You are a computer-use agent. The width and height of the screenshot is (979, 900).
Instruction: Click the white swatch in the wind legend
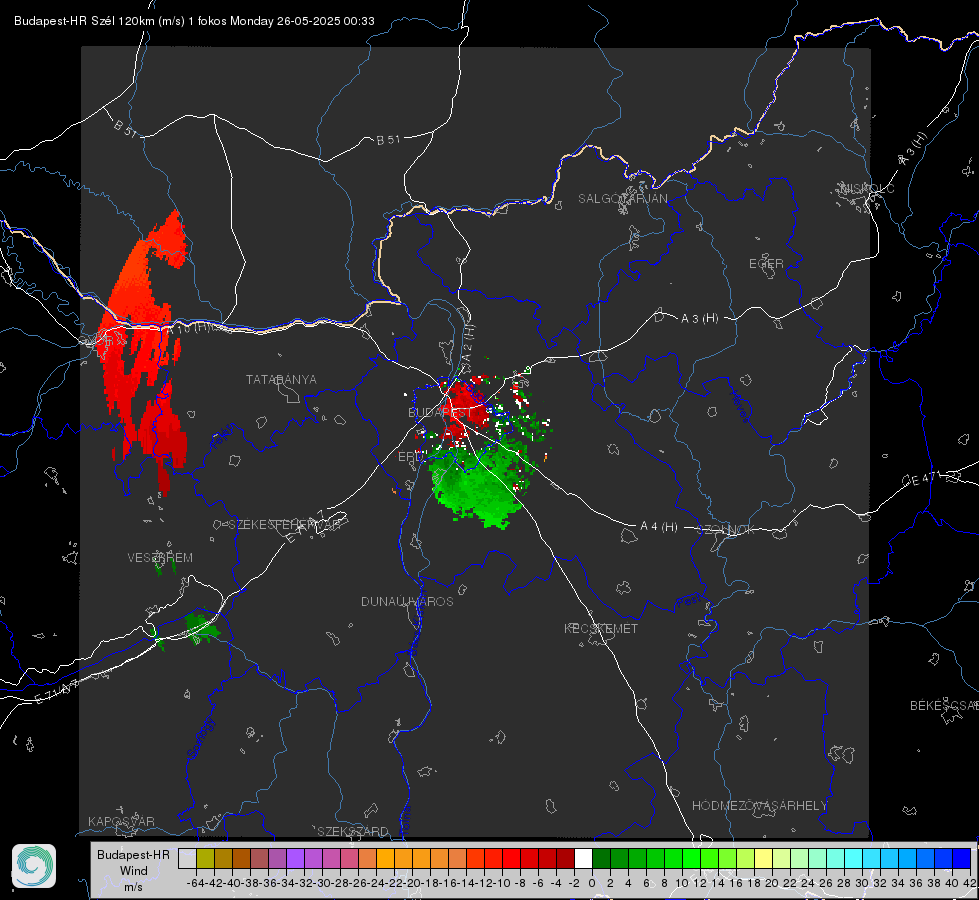(583, 858)
